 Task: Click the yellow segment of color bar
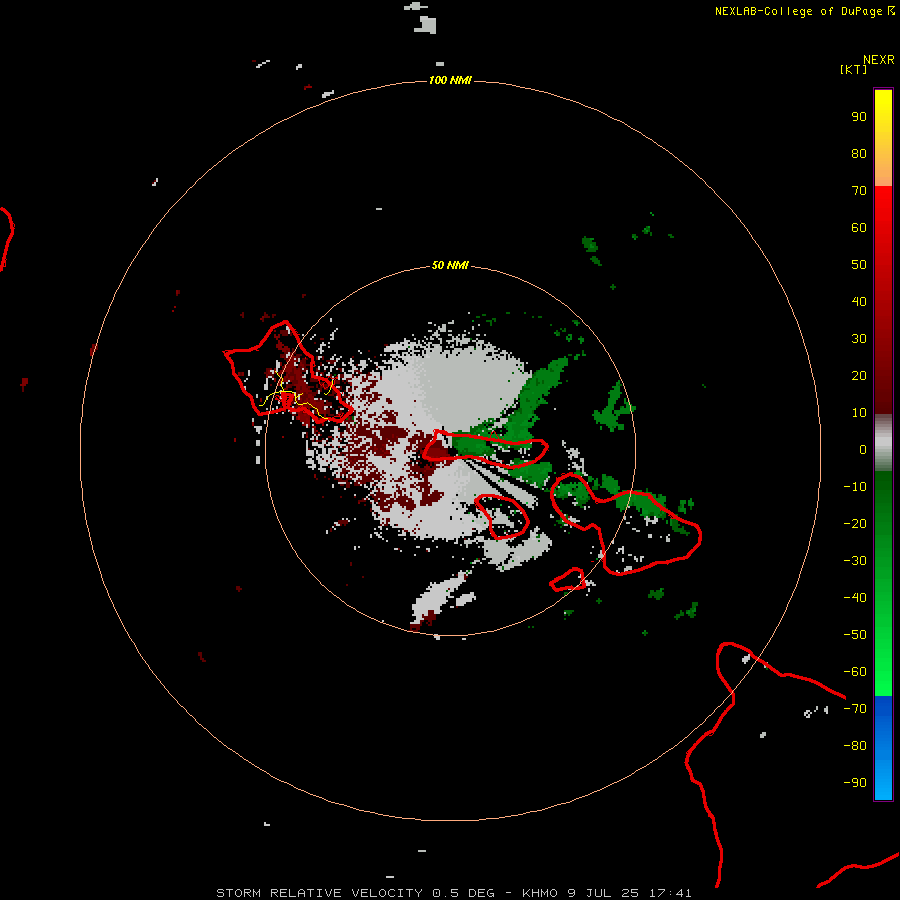[883, 138]
